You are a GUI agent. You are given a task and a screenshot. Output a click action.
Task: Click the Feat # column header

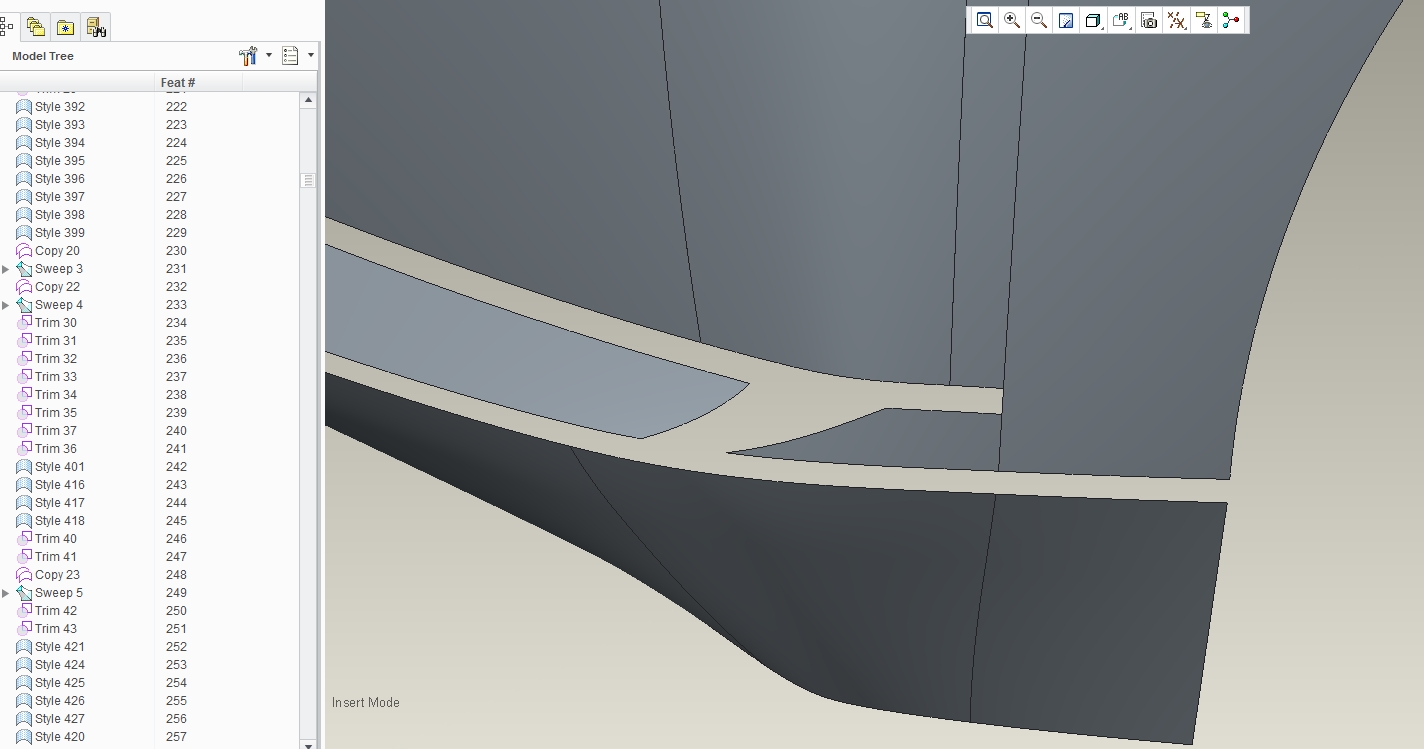click(178, 82)
